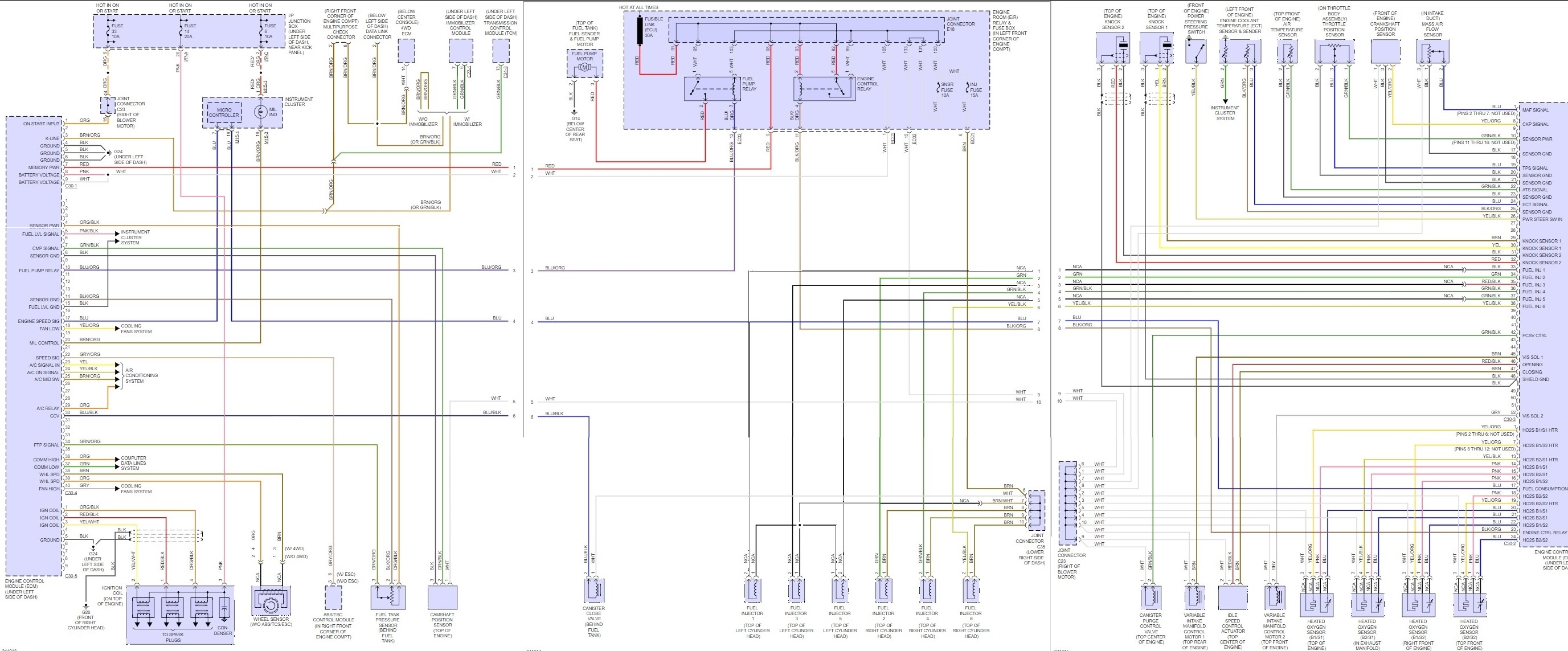Viewport: 1568px width, 651px height.
Task: Select the fuel tank pressure sensor symbol
Action: 388,597
